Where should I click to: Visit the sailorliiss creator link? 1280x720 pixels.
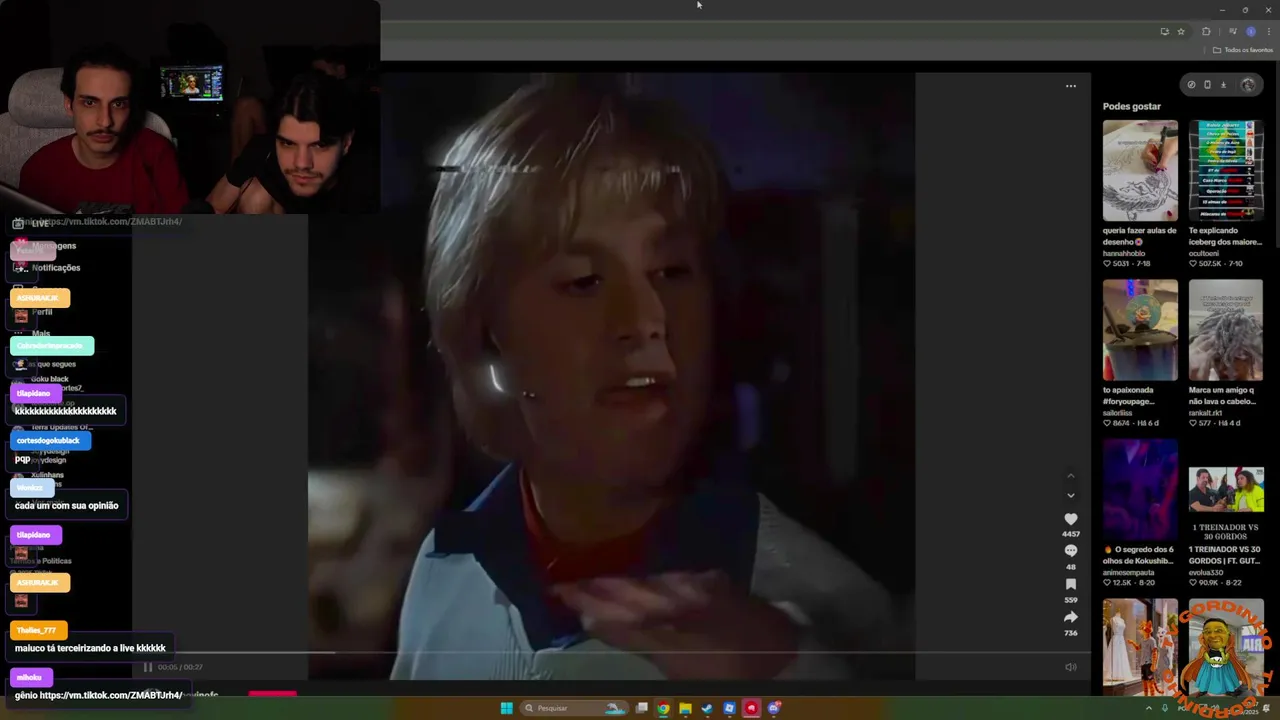pyautogui.click(x=1120, y=412)
